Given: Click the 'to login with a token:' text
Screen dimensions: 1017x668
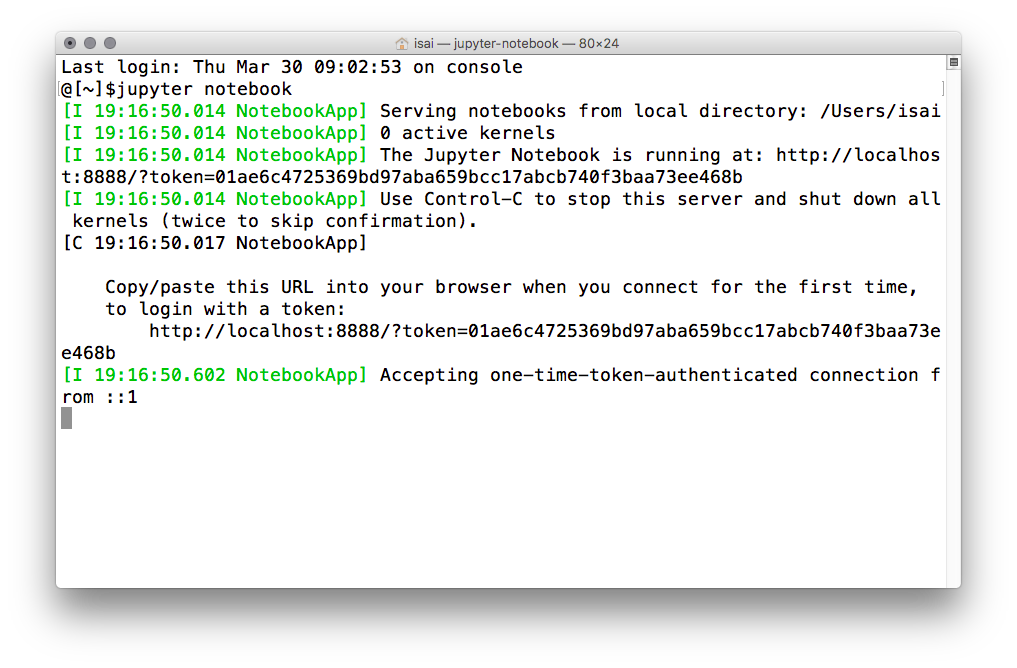Looking at the screenshot, I should [x=225, y=309].
